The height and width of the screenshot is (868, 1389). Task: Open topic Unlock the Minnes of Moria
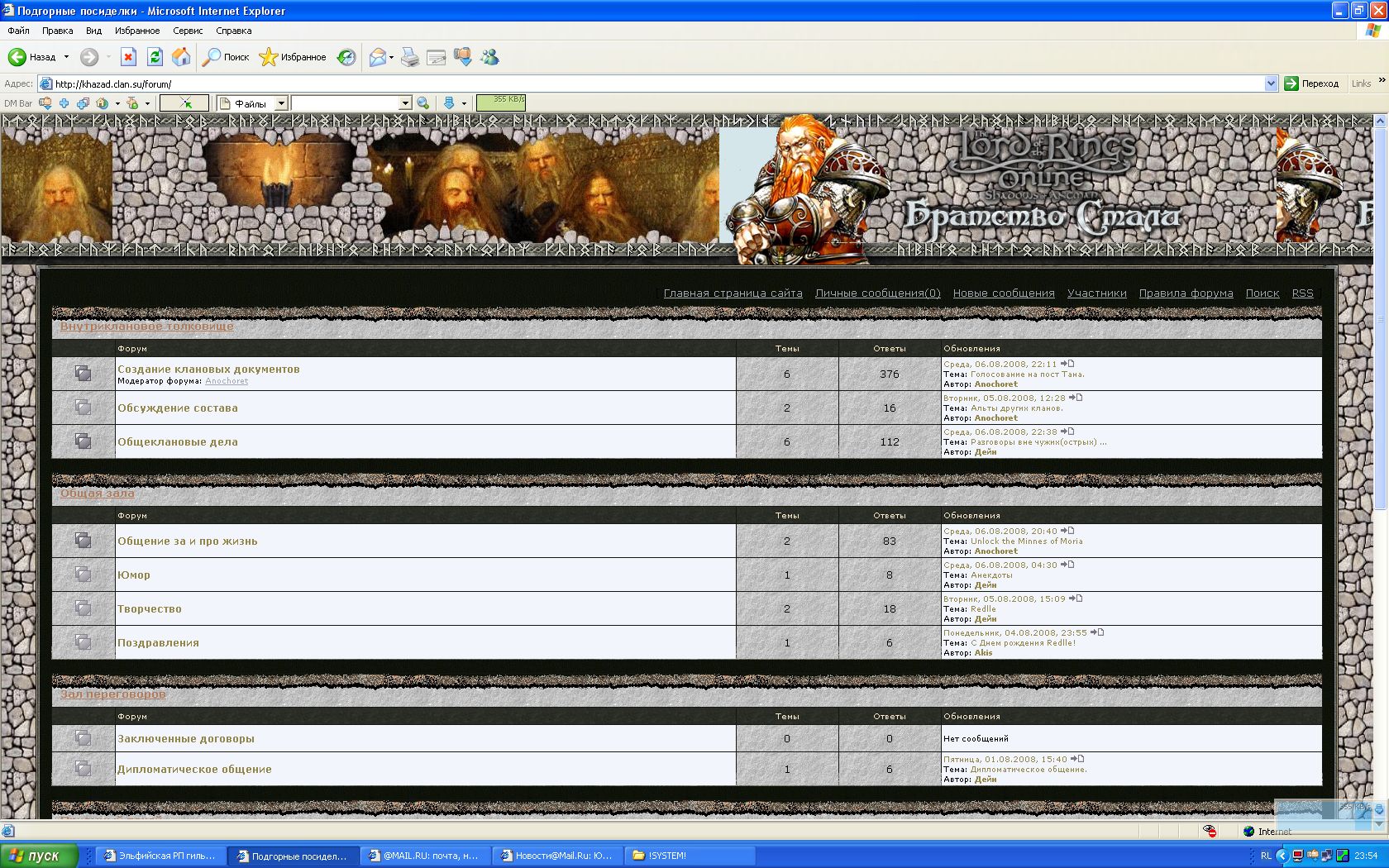point(1026,541)
